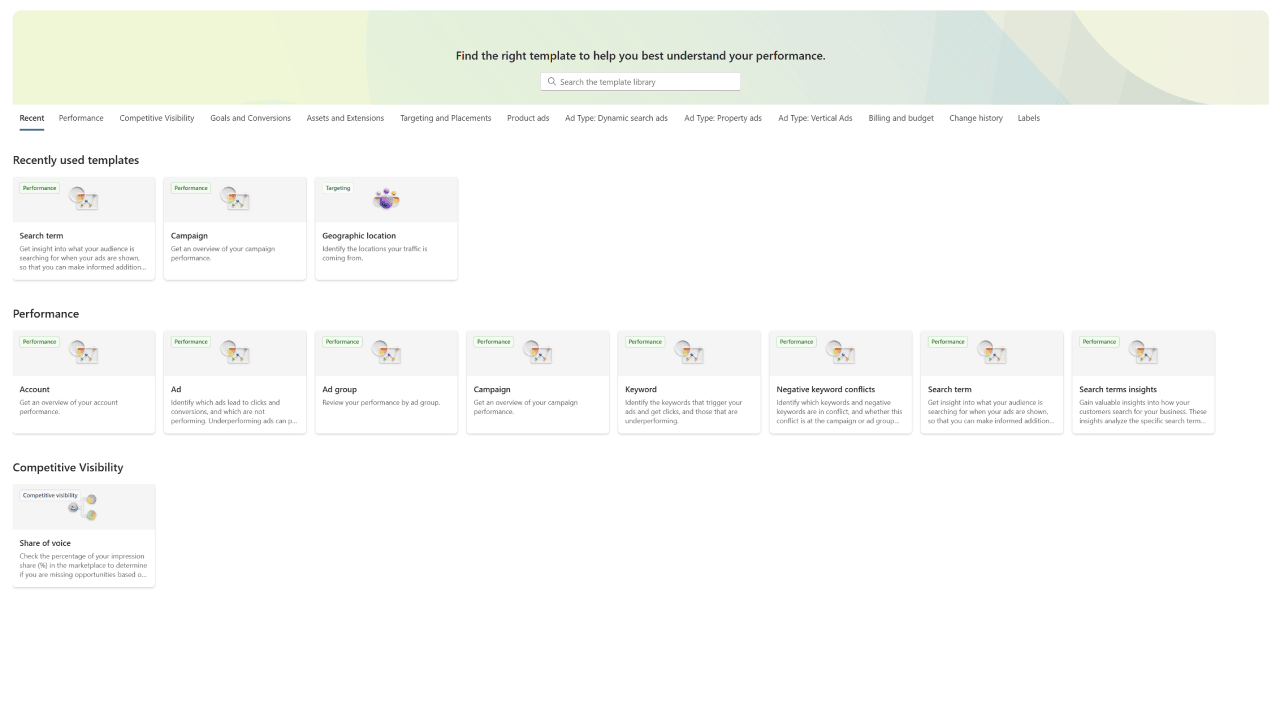Go to the Change history tab
This screenshot has height=720, width=1280.
(x=976, y=118)
